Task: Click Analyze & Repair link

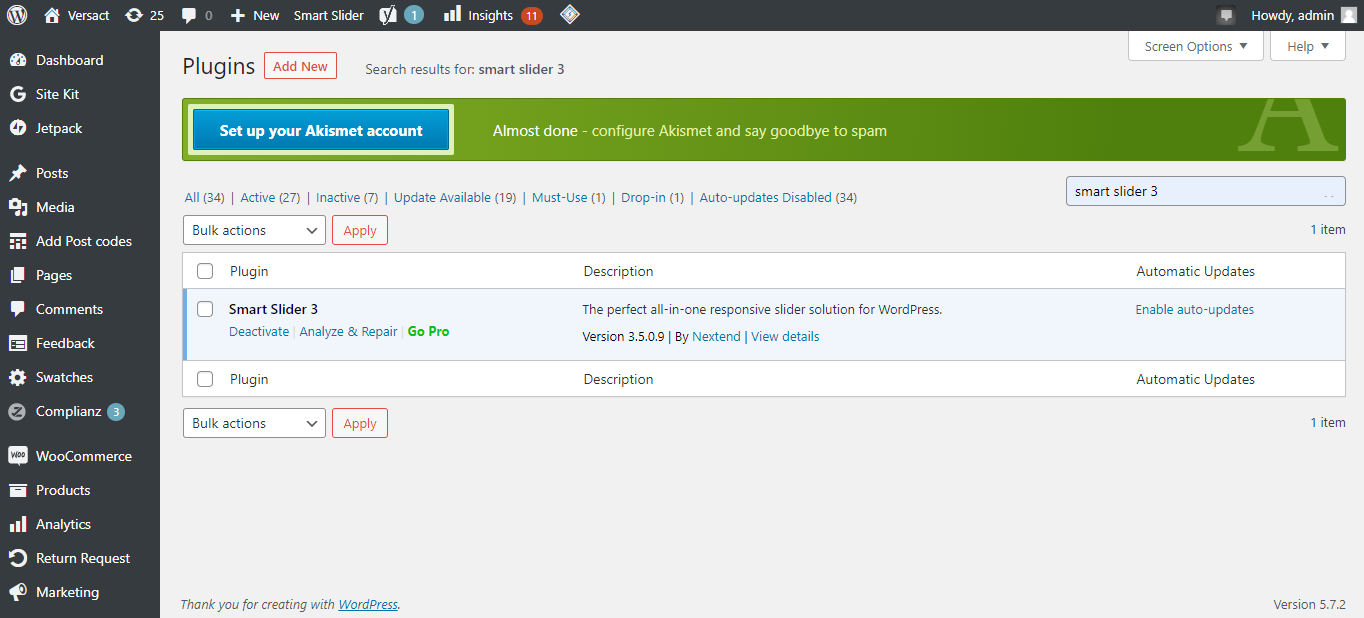Action: coord(348,332)
